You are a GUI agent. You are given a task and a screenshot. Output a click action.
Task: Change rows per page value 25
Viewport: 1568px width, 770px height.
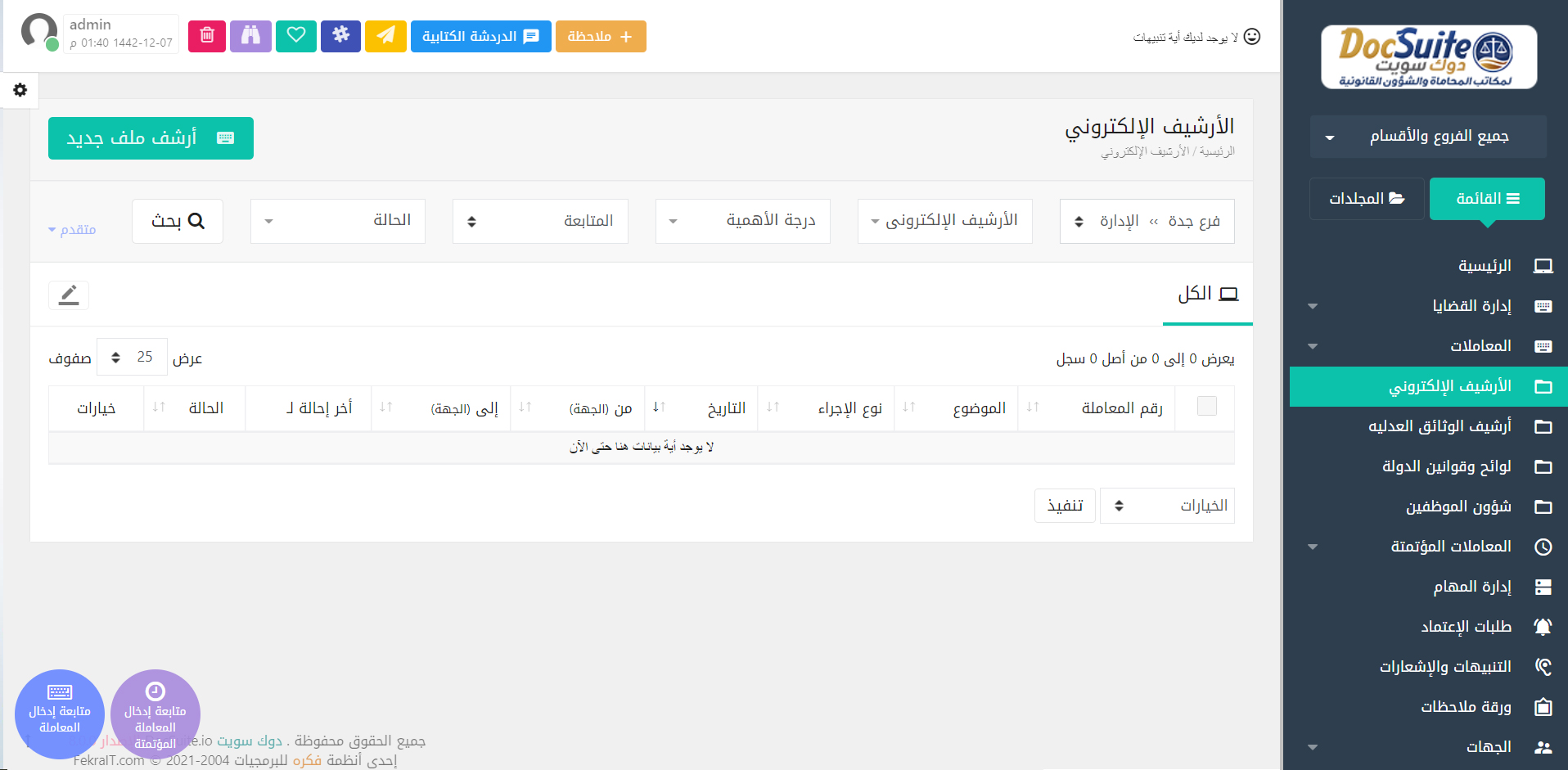132,358
